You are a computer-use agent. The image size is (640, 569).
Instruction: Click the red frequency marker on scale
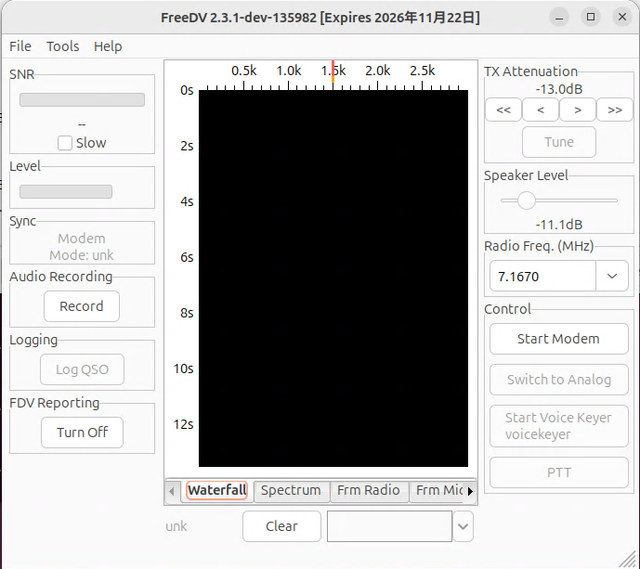coord(333,72)
